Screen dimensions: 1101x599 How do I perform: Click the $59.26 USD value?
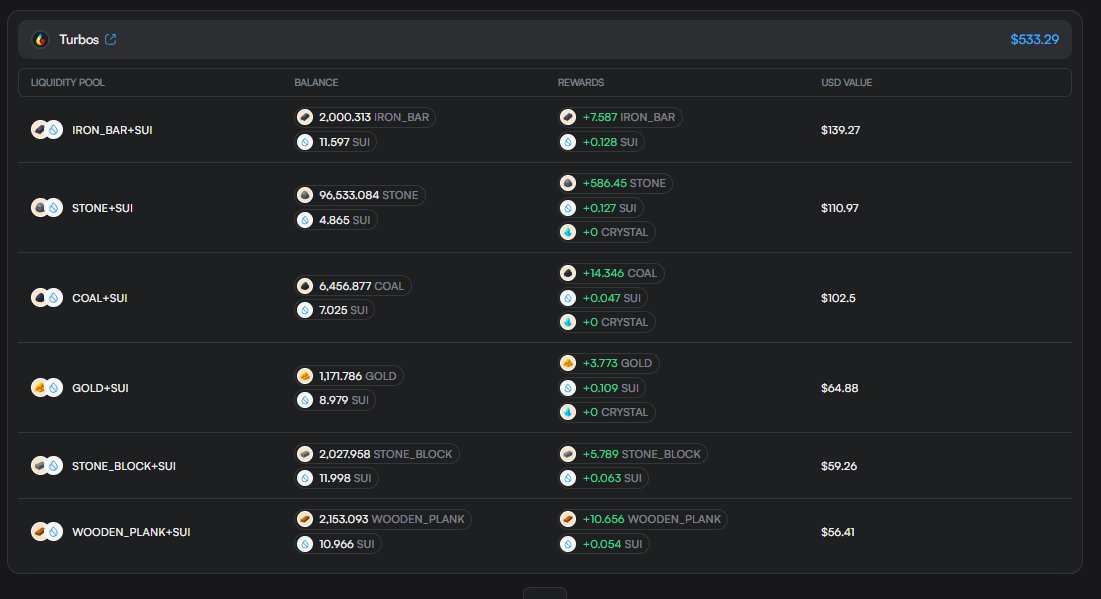click(x=839, y=466)
